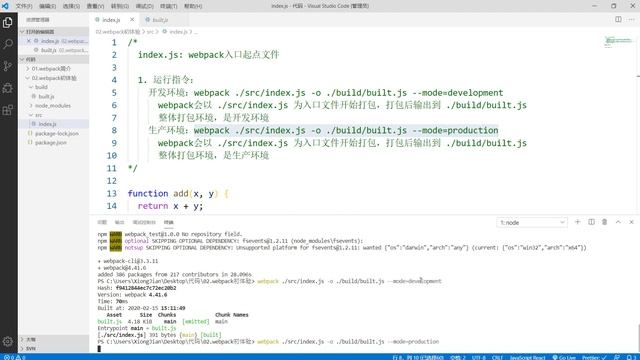Screen dimensions: 640x360
Task: Click the terminal panel vertical scrollbar
Action: (x=638, y=337)
